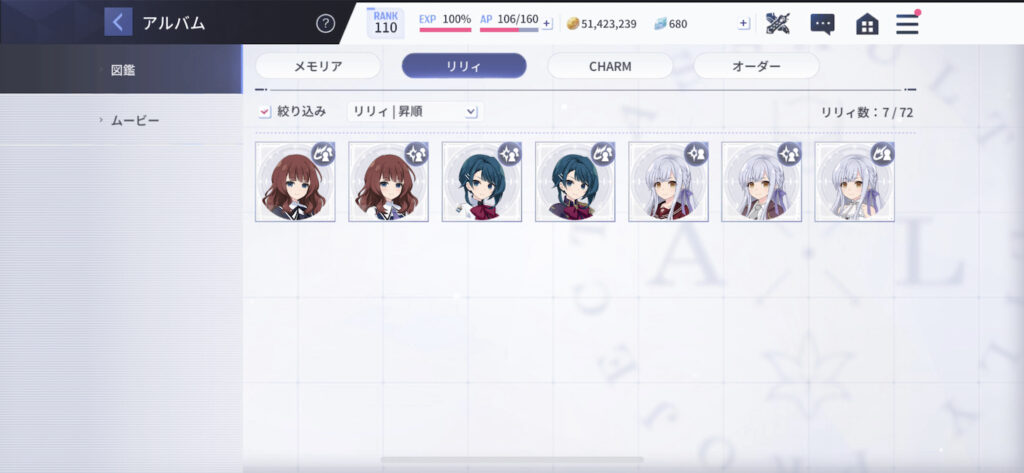
Task: Toggle the 絞り込み filter checkbox
Action: [264, 112]
